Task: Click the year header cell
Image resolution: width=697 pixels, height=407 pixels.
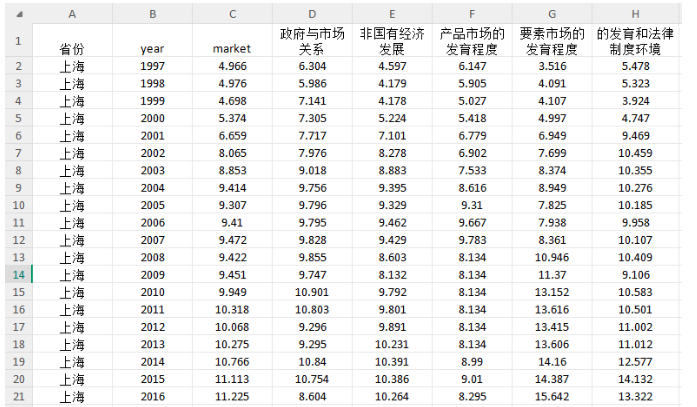Action: pyautogui.click(x=152, y=41)
